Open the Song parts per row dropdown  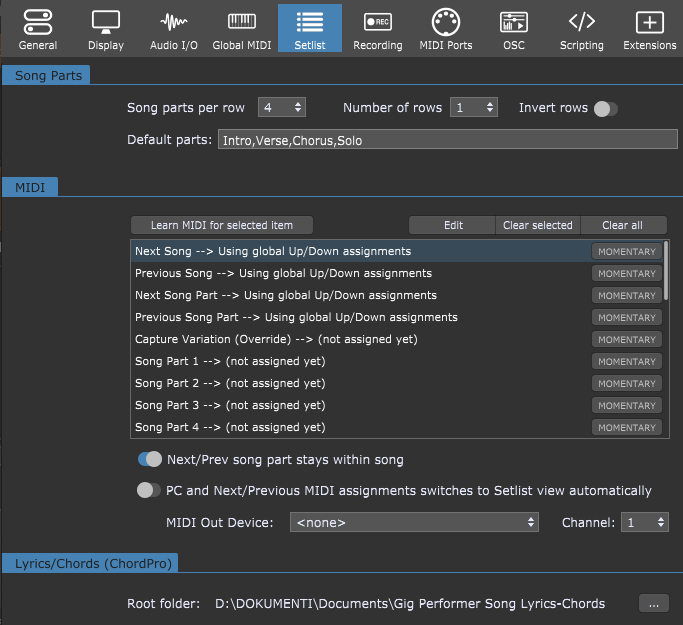[282, 108]
